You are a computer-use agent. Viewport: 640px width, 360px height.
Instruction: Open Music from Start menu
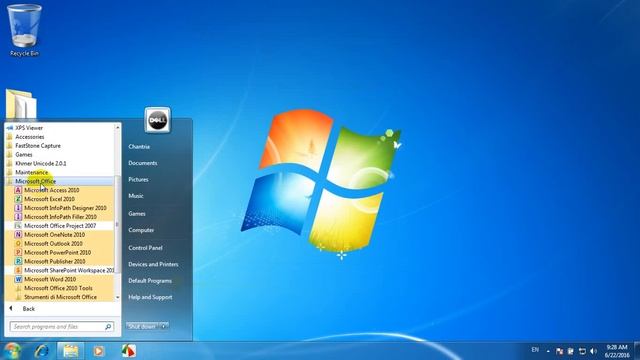(x=136, y=196)
